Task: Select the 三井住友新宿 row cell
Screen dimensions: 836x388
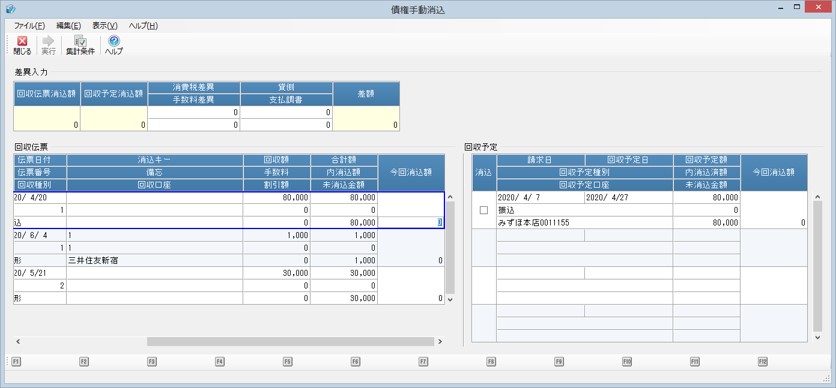Action: click(x=155, y=261)
